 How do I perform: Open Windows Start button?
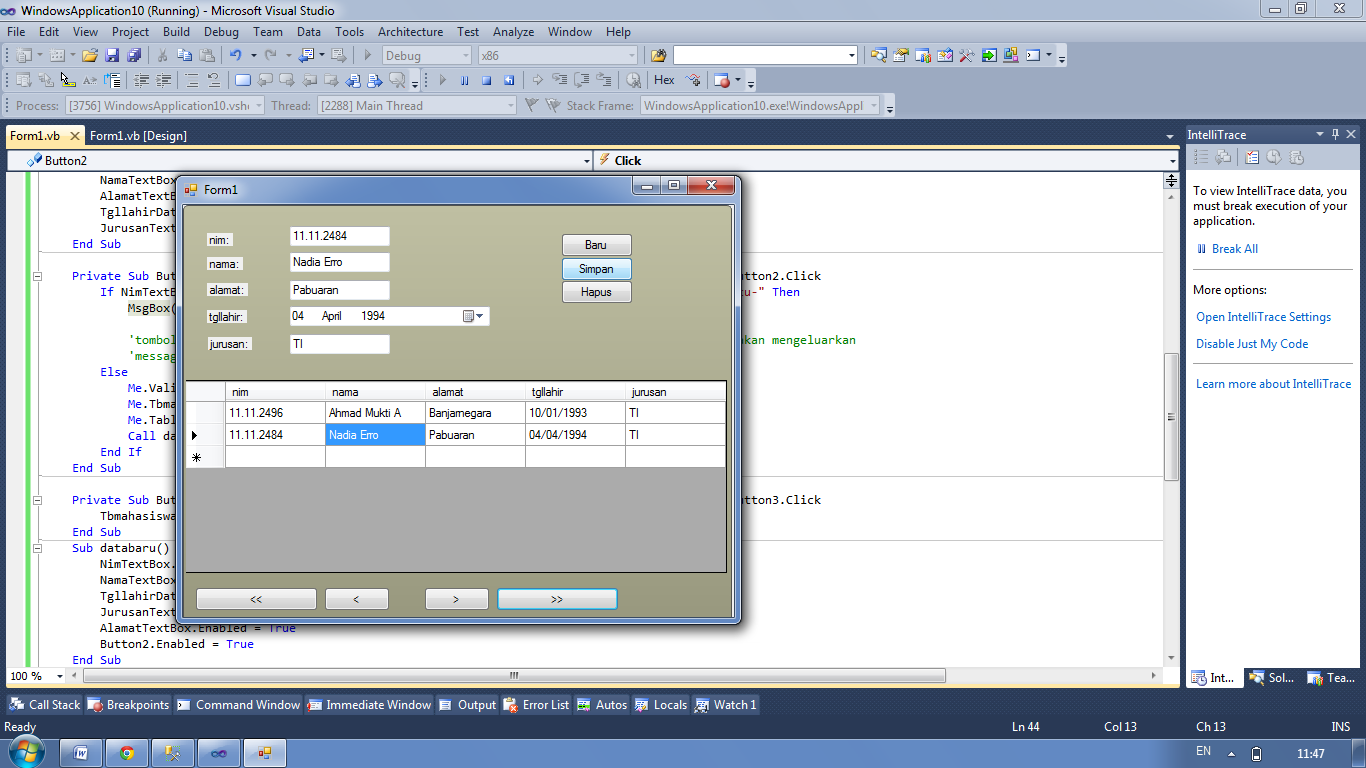tap(25, 752)
